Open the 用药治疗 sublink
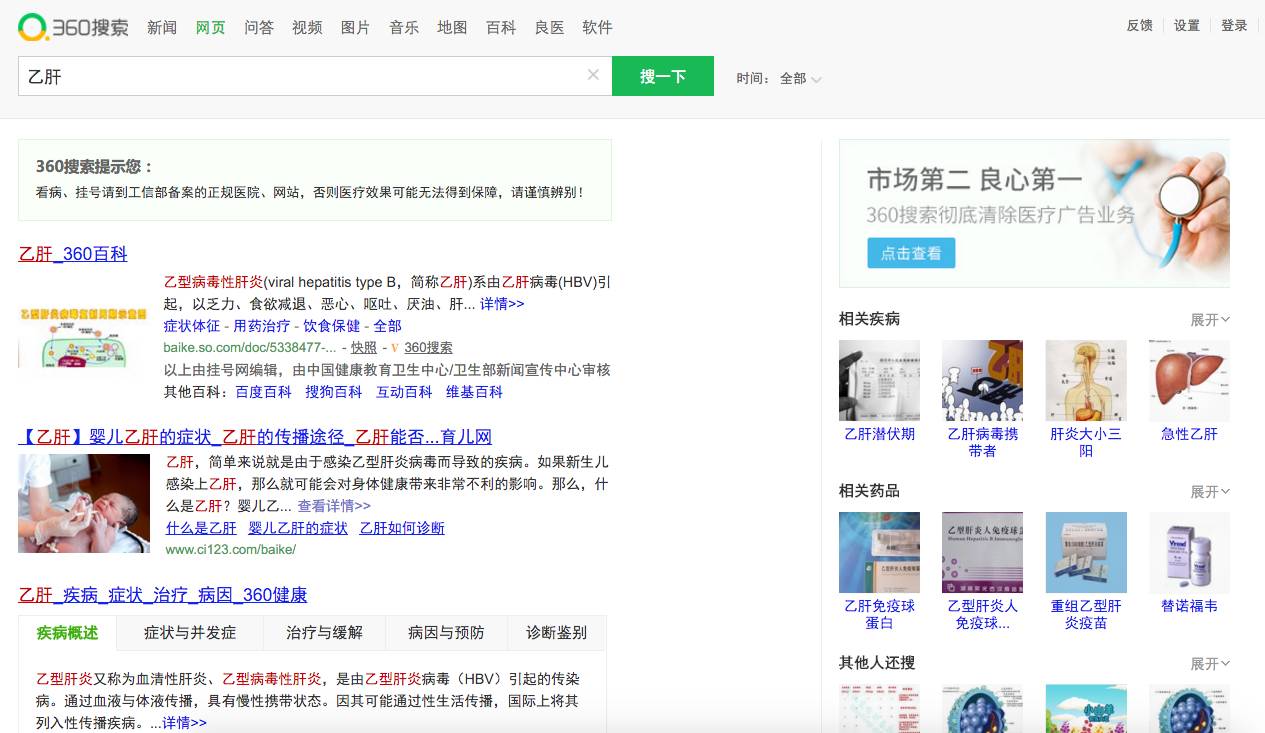 (261, 326)
